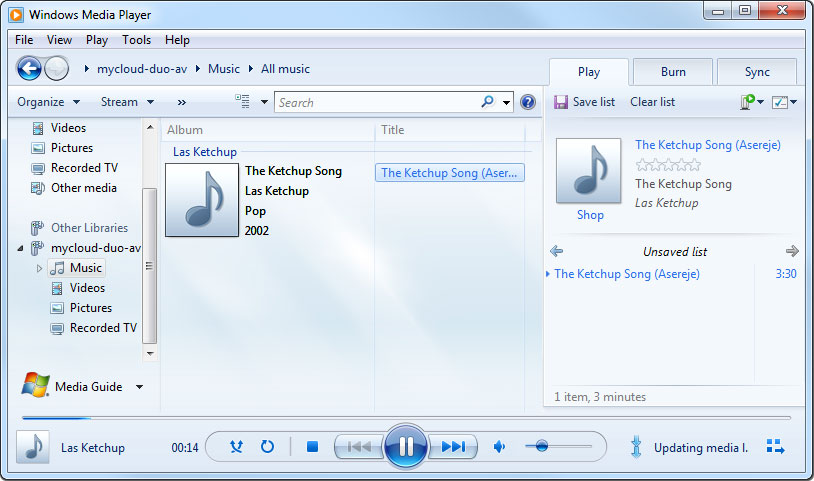The height and width of the screenshot is (481, 814).
Task: Switch to Now Playing view
Action: 775,446
